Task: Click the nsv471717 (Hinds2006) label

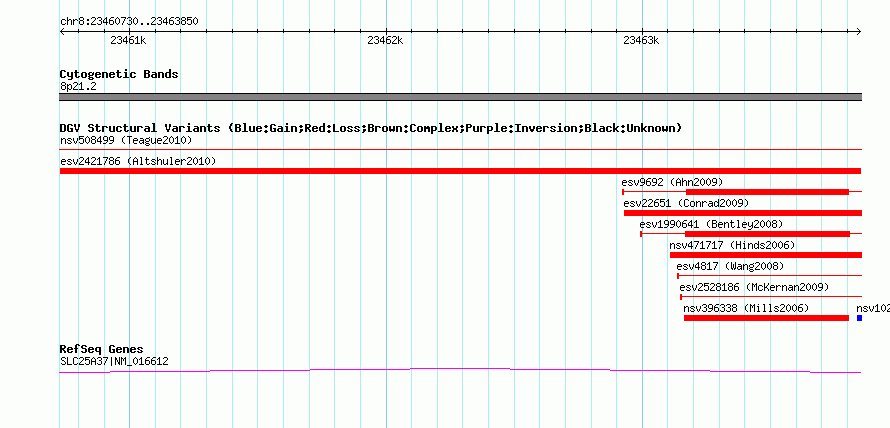Action: coord(732,245)
